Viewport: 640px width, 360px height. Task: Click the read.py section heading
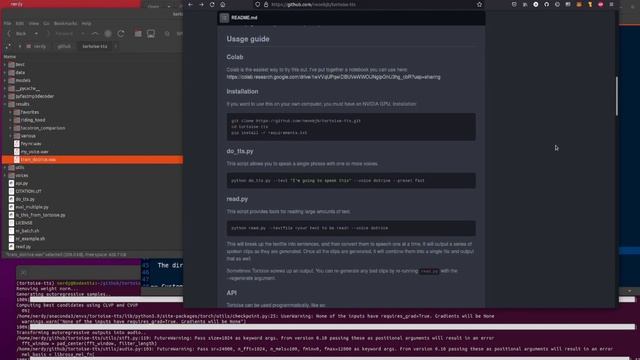pyautogui.click(x=237, y=199)
